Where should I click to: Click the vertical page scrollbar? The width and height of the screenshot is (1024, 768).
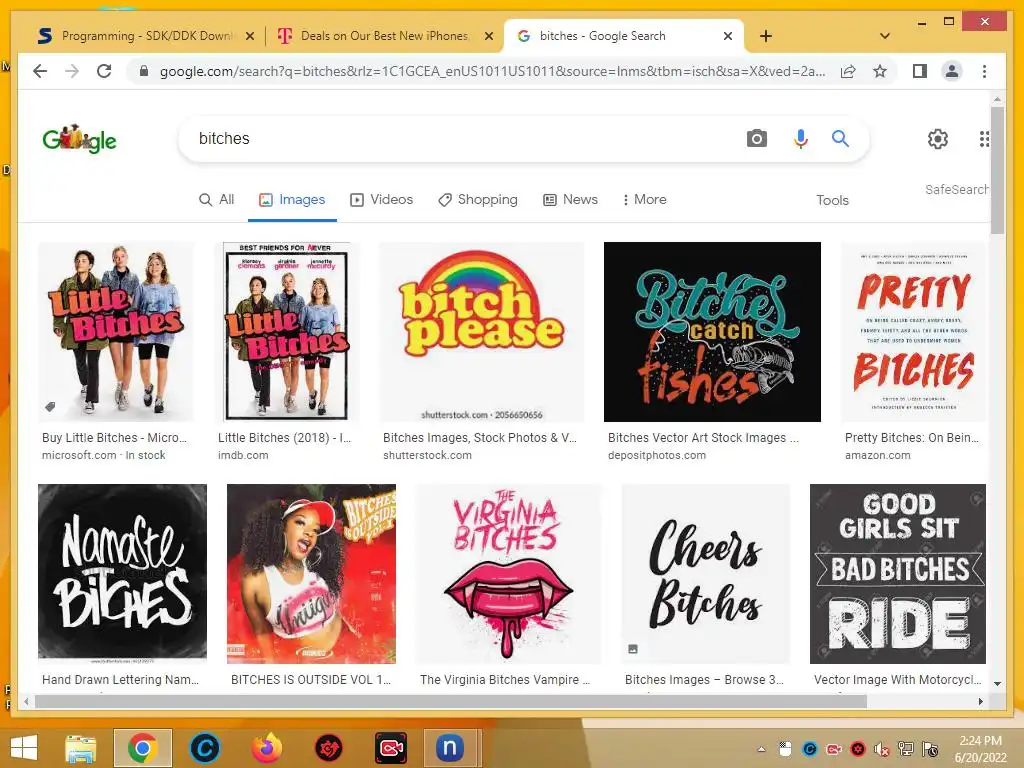[x=997, y=170]
